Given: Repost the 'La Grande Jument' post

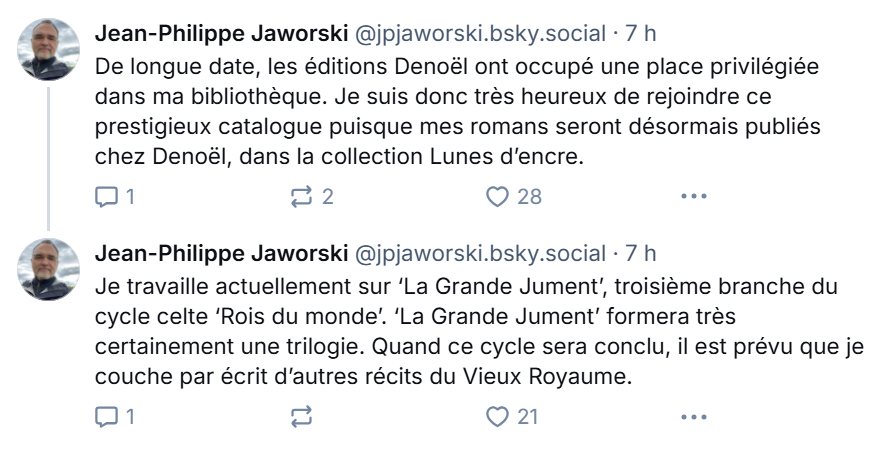Looking at the screenshot, I should click(301, 416).
